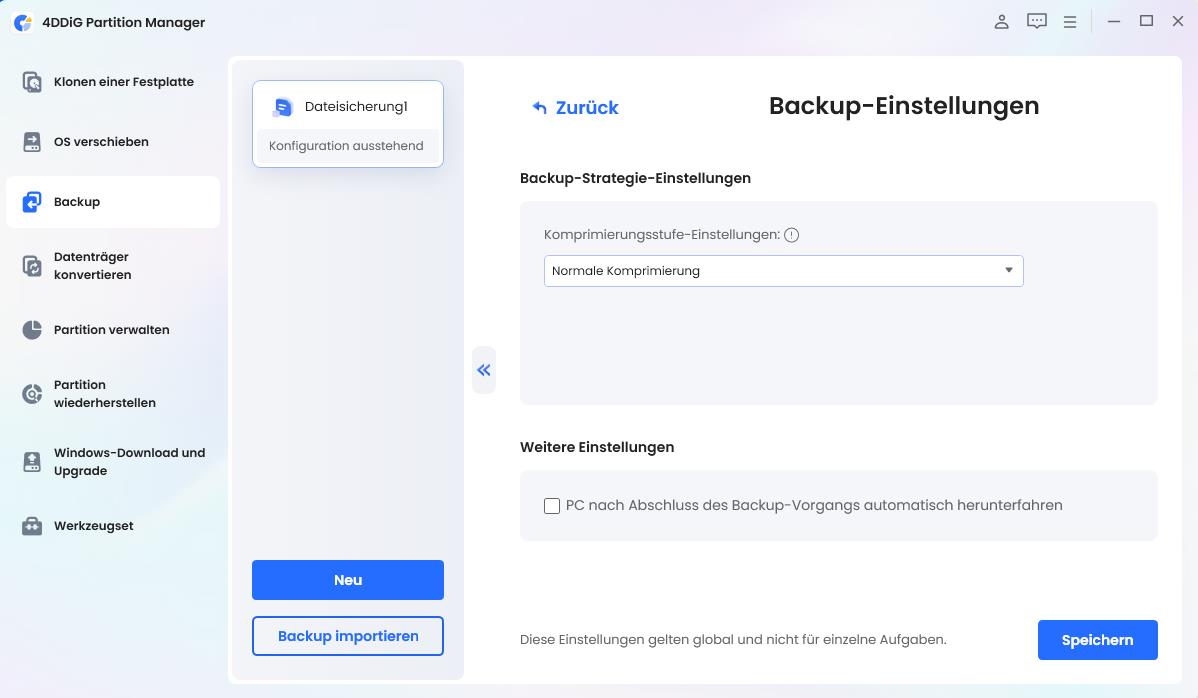The height and width of the screenshot is (698, 1198).
Task: Enable automatic PC shutdown after backup completion
Action: (551, 506)
